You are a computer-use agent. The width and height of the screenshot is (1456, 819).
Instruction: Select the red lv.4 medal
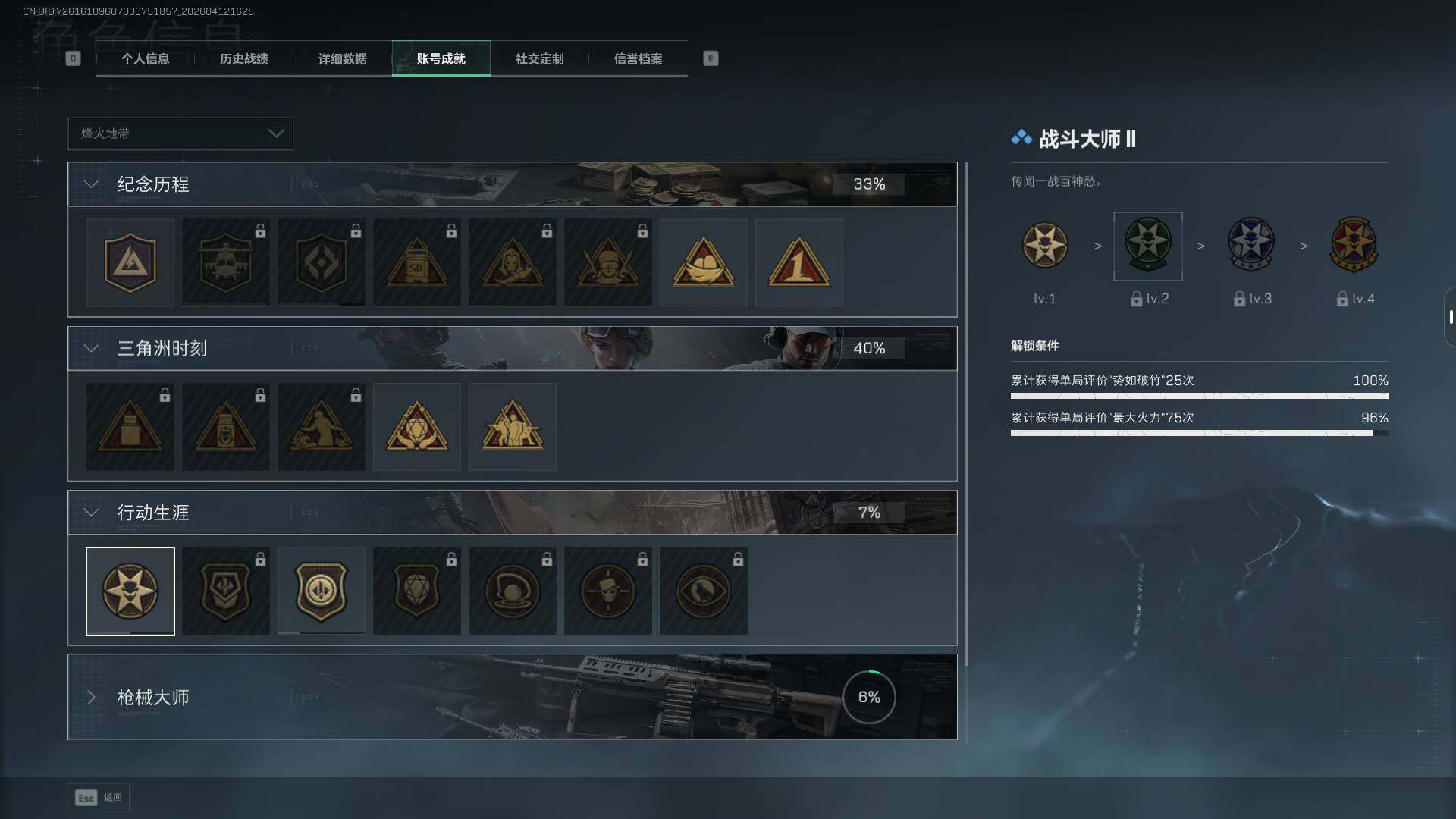point(1354,246)
